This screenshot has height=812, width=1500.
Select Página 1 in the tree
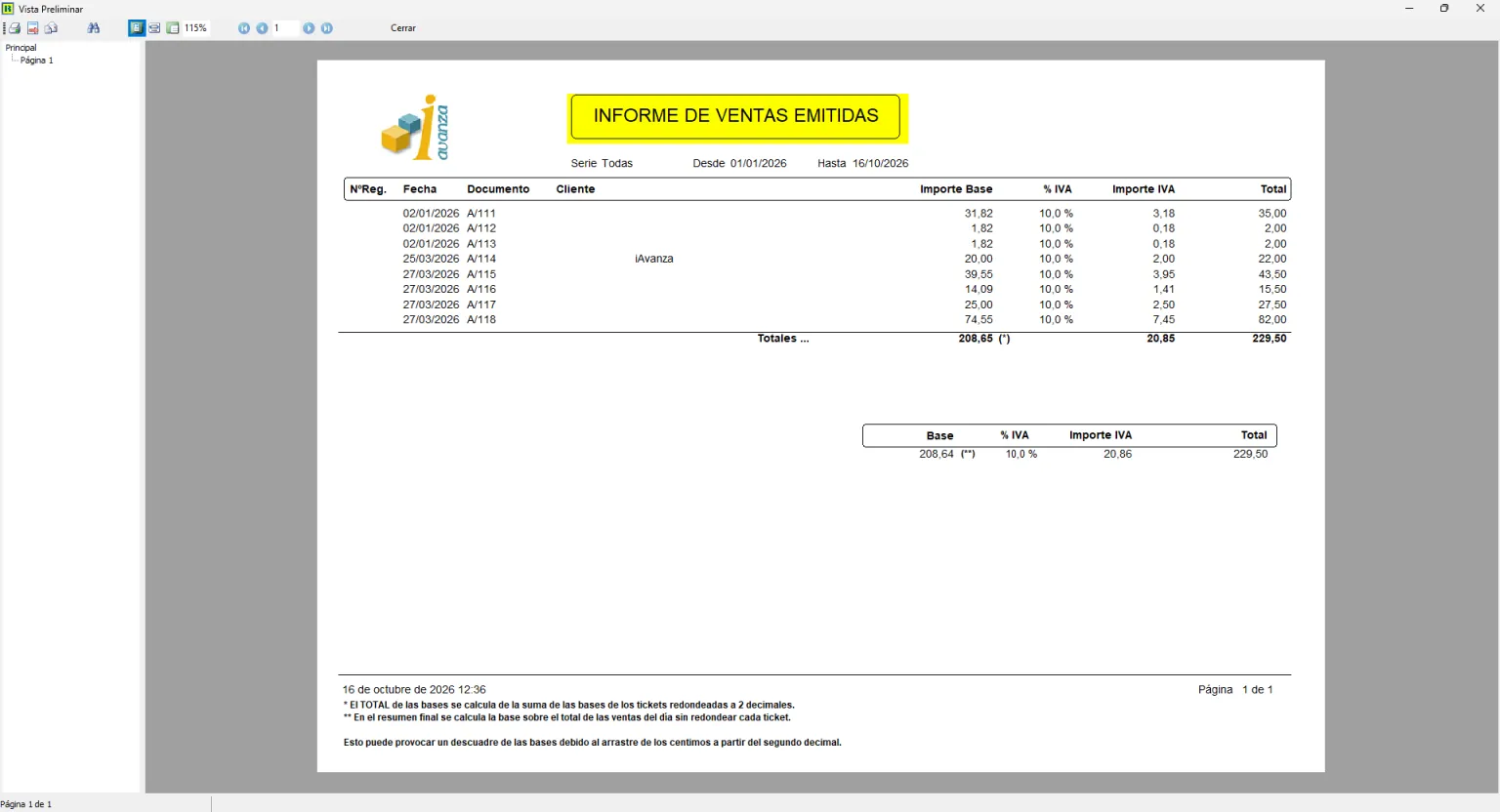coord(37,61)
